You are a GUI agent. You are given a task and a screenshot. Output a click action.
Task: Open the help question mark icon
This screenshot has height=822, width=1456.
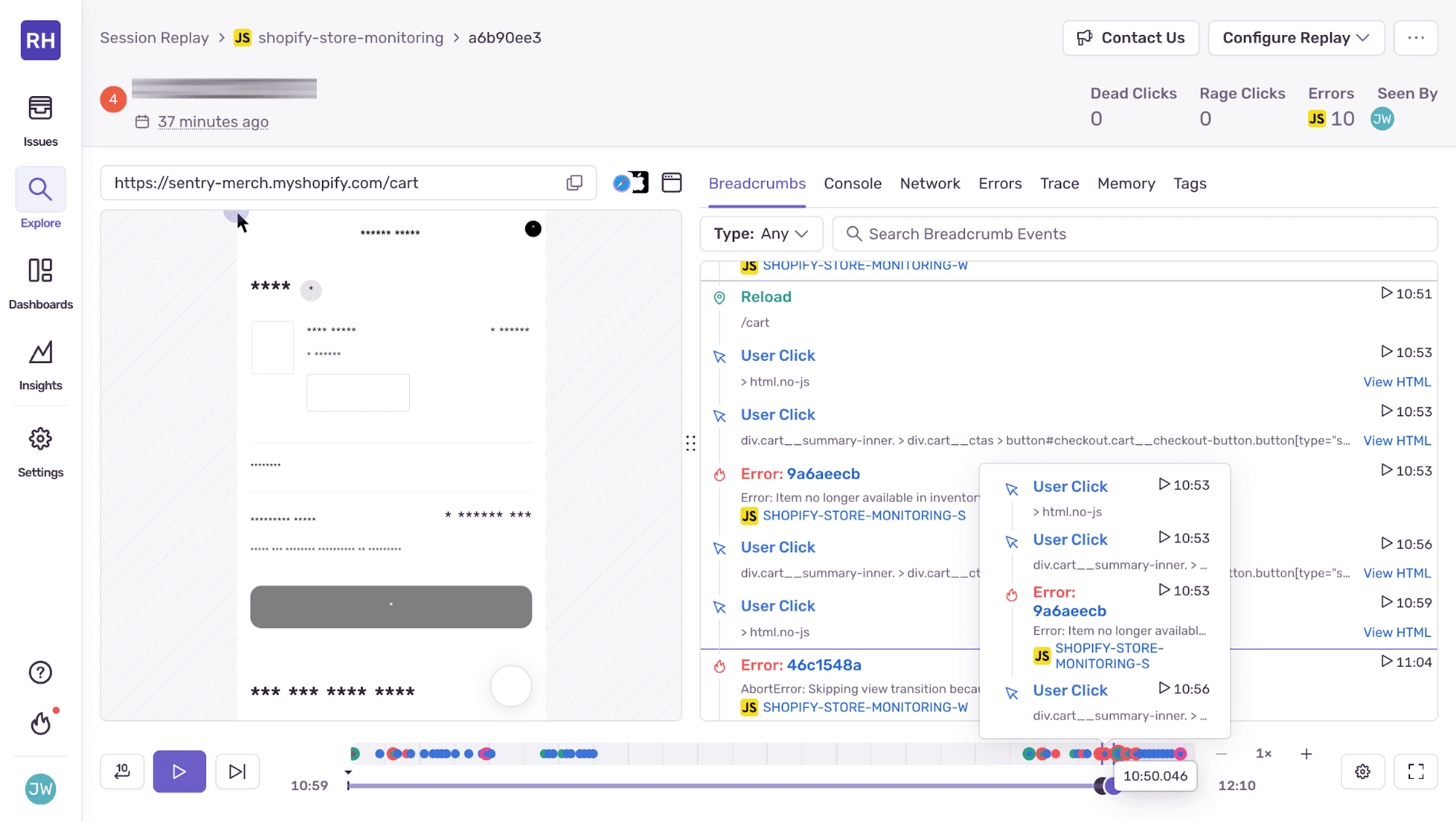point(40,672)
